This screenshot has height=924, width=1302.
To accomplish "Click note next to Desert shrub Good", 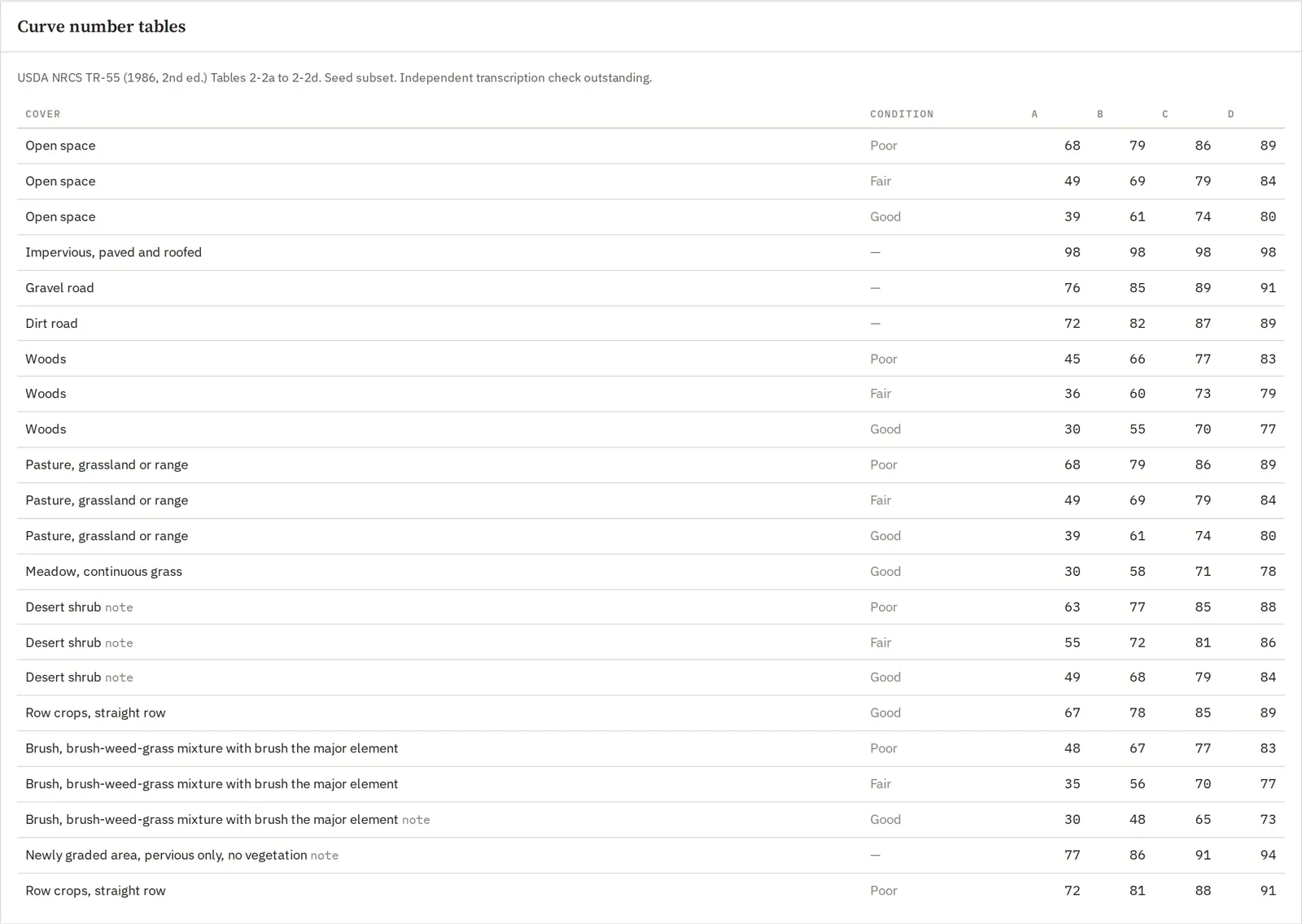I will pyautogui.click(x=119, y=678).
